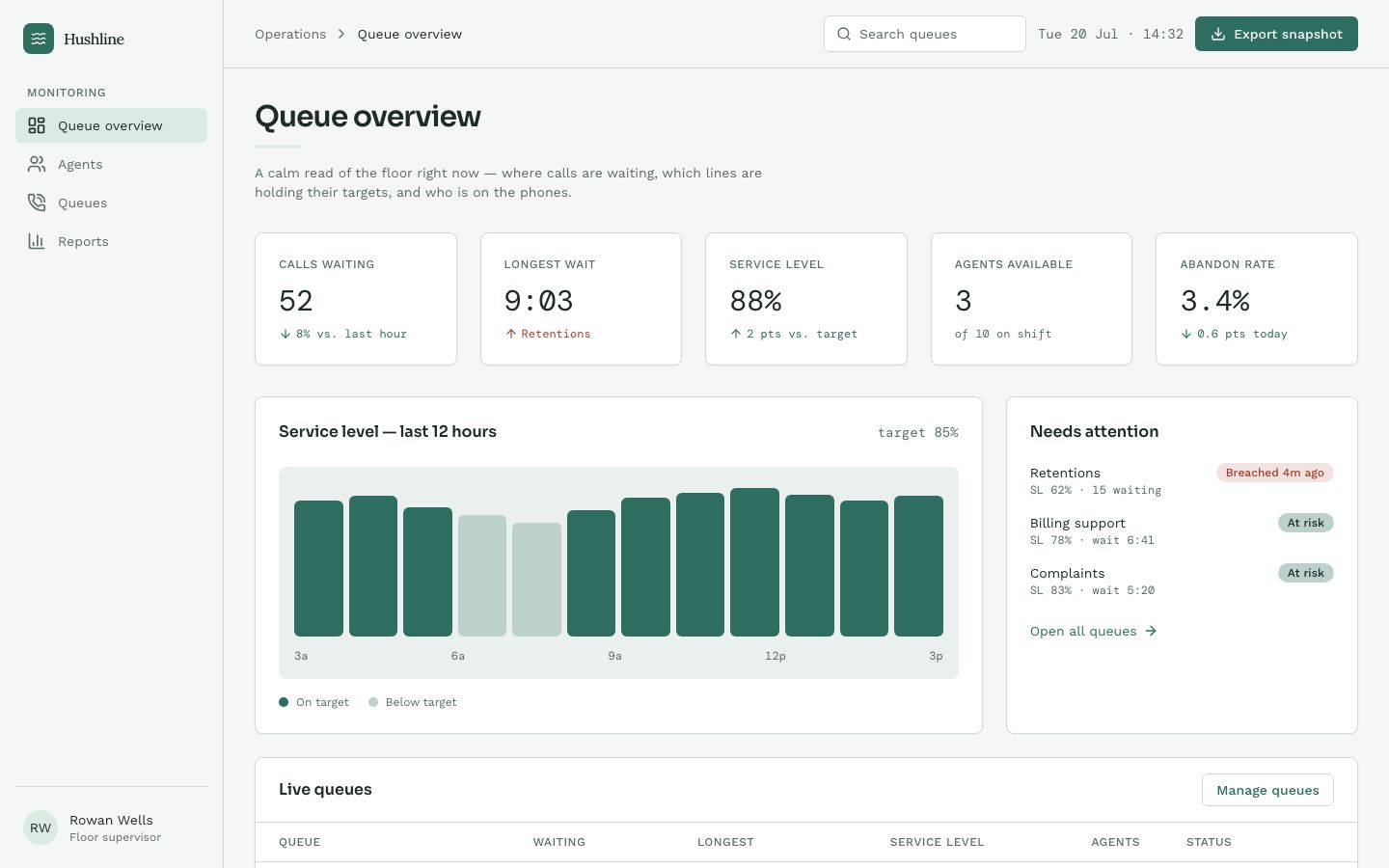Viewport: 1389px width, 868px height.
Task: Open Reports sidebar item
Action: coord(111,241)
